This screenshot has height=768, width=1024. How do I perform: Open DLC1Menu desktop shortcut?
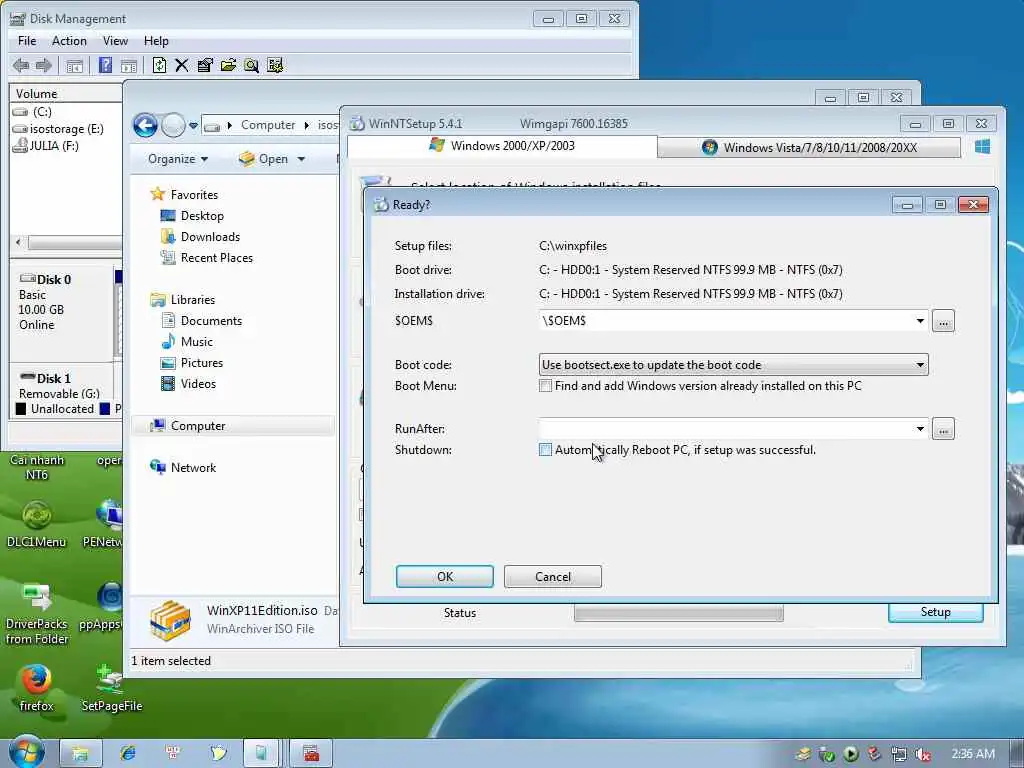pyautogui.click(x=37, y=524)
